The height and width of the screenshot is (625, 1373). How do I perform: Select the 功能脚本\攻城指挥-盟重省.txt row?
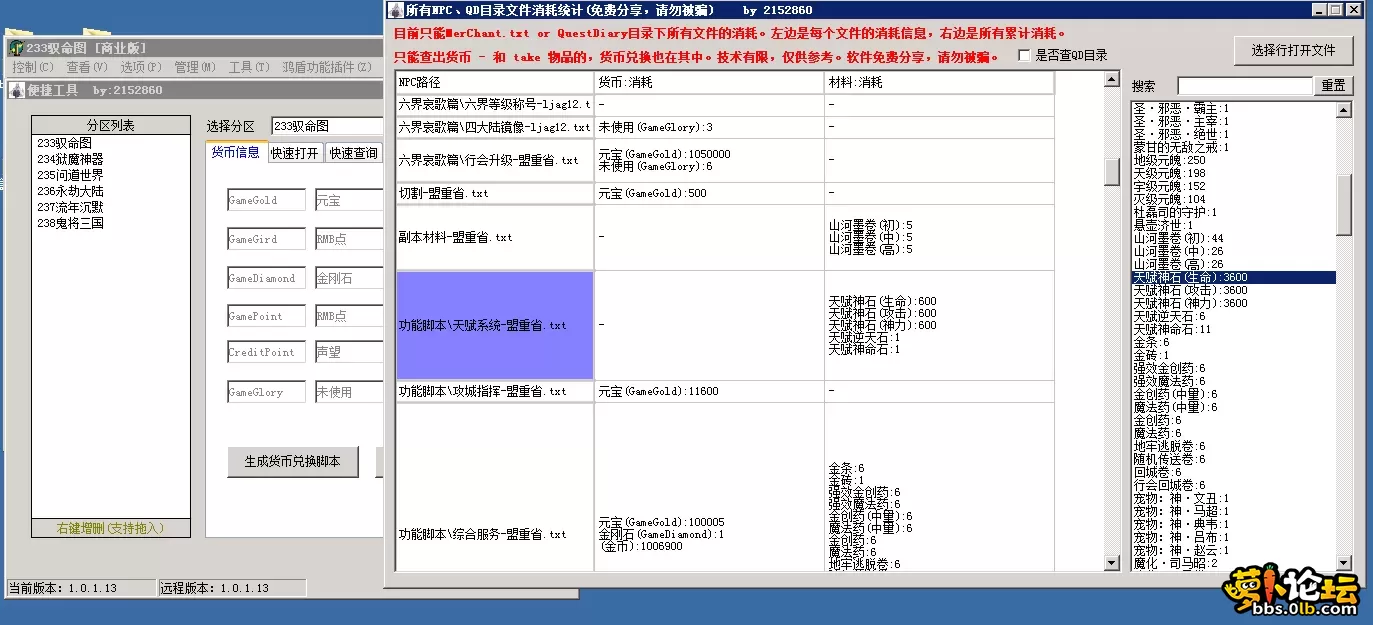coord(725,391)
